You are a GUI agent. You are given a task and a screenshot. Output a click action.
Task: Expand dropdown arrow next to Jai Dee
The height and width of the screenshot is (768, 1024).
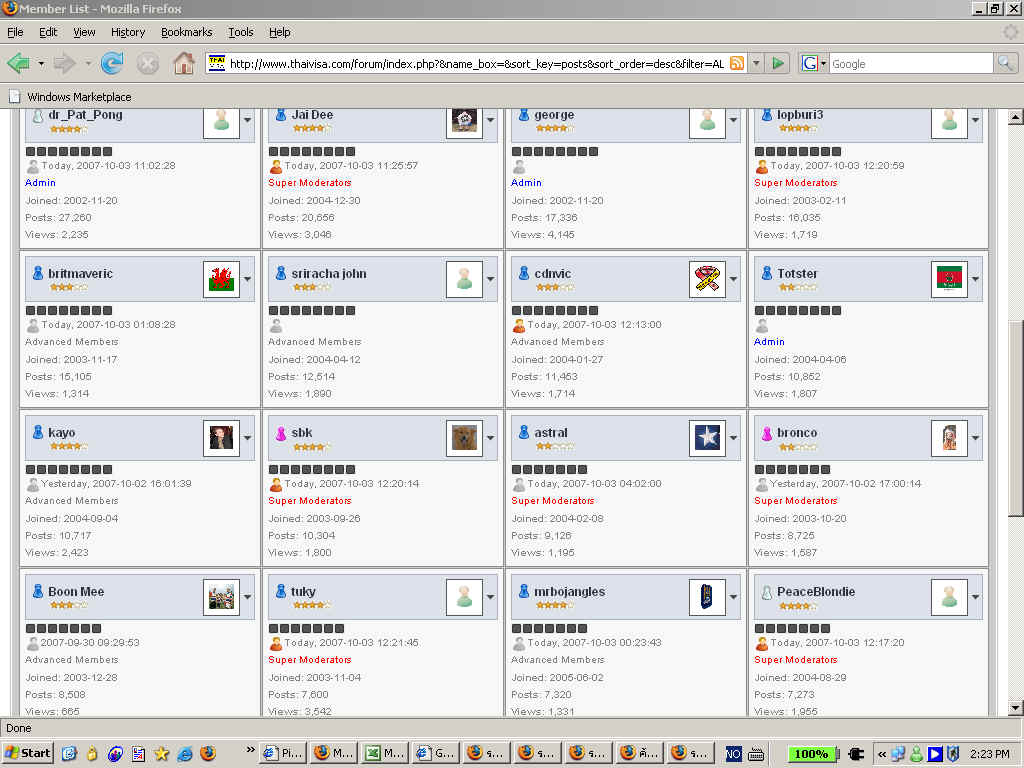[490, 121]
